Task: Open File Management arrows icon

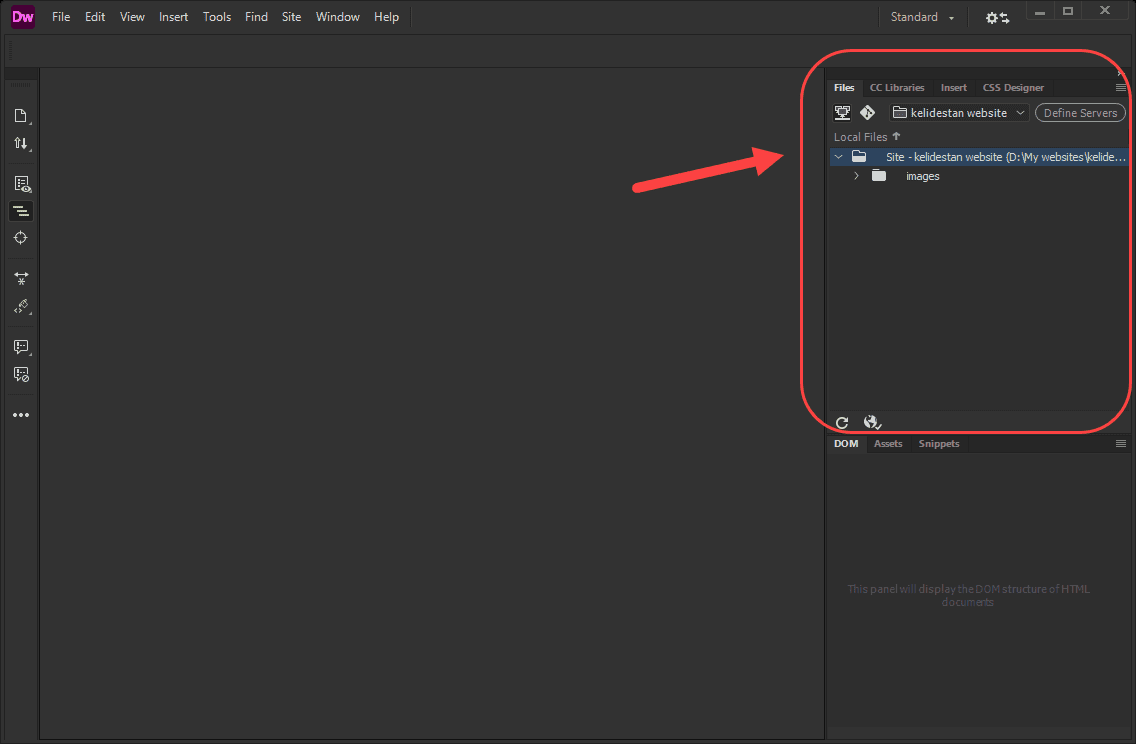Action: point(21,143)
